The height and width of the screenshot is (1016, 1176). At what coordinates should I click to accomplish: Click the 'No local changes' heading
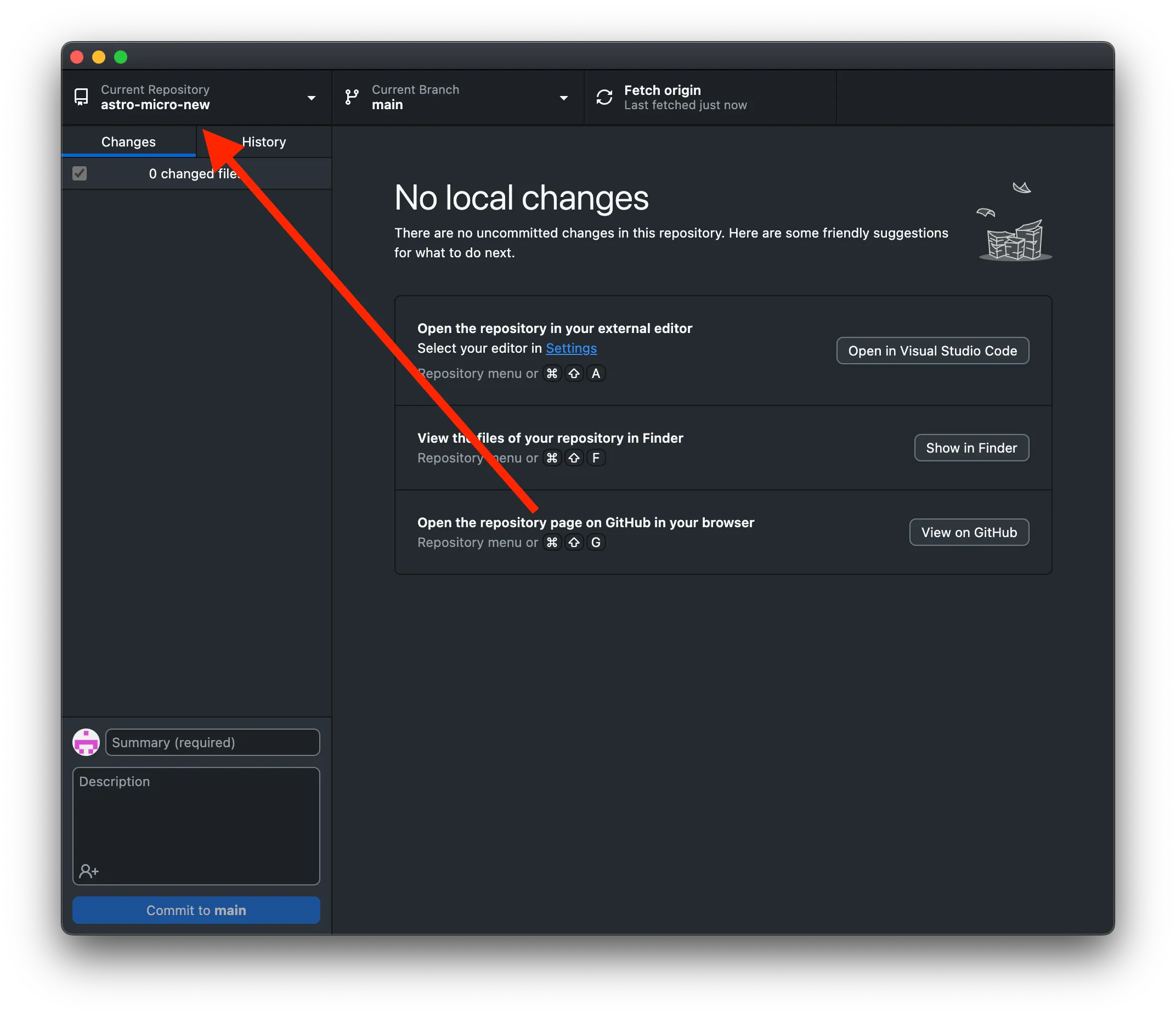pyautogui.click(x=521, y=198)
